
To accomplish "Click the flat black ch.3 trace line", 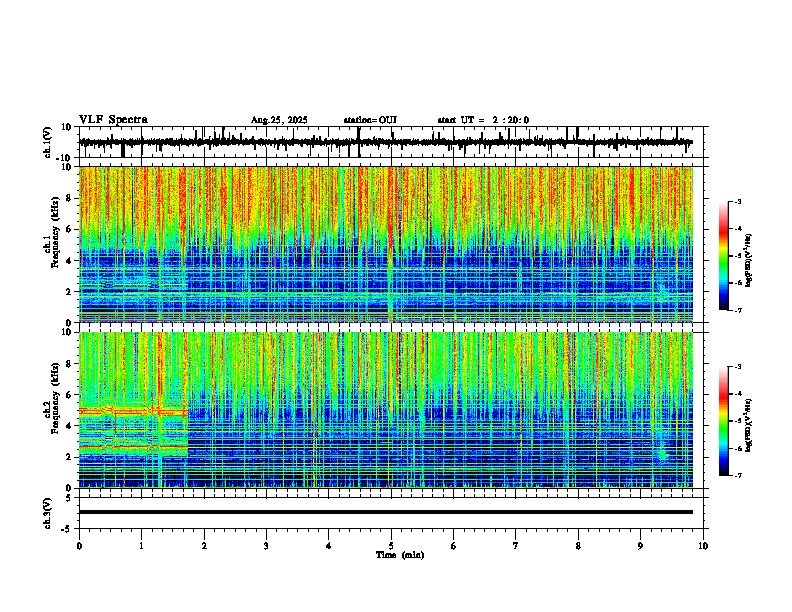I will [385, 512].
